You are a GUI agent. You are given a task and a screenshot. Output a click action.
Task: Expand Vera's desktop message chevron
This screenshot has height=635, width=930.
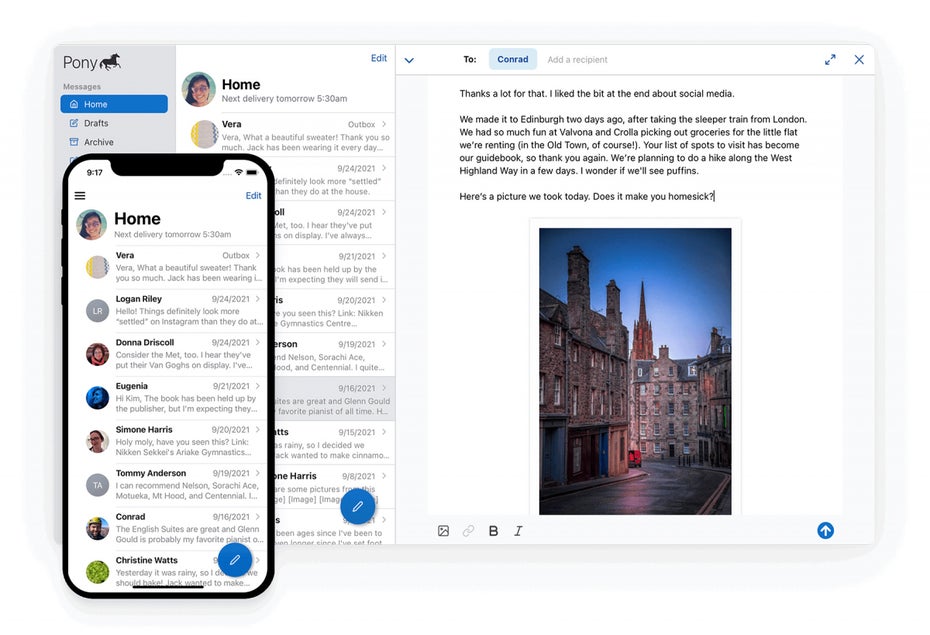pos(384,124)
